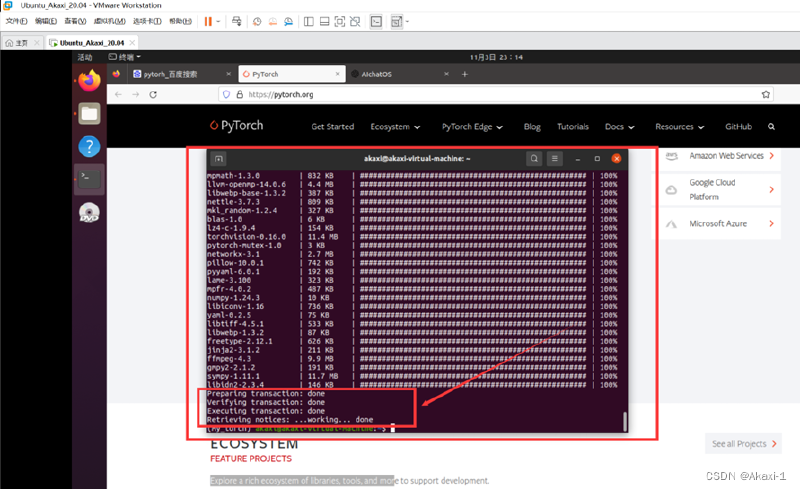Open the 虚拟机(M) menu

110,21
